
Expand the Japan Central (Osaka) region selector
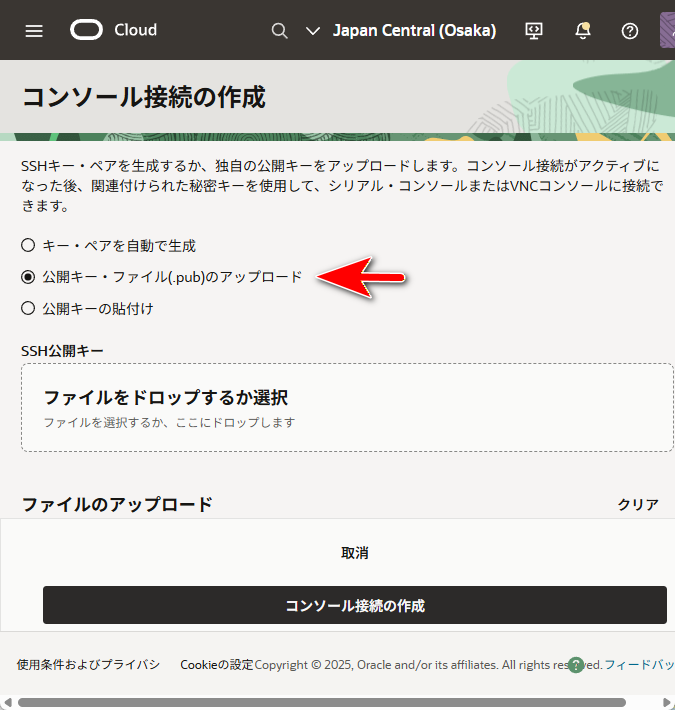coord(413,30)
